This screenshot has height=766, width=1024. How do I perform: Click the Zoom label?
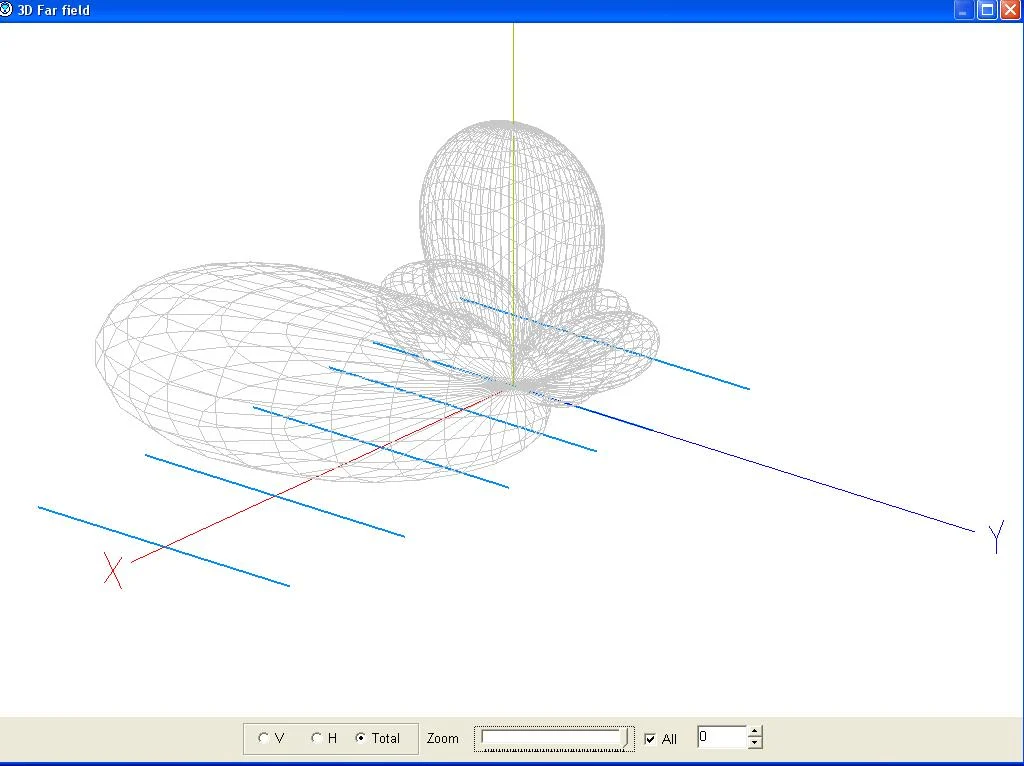(442, 738)
